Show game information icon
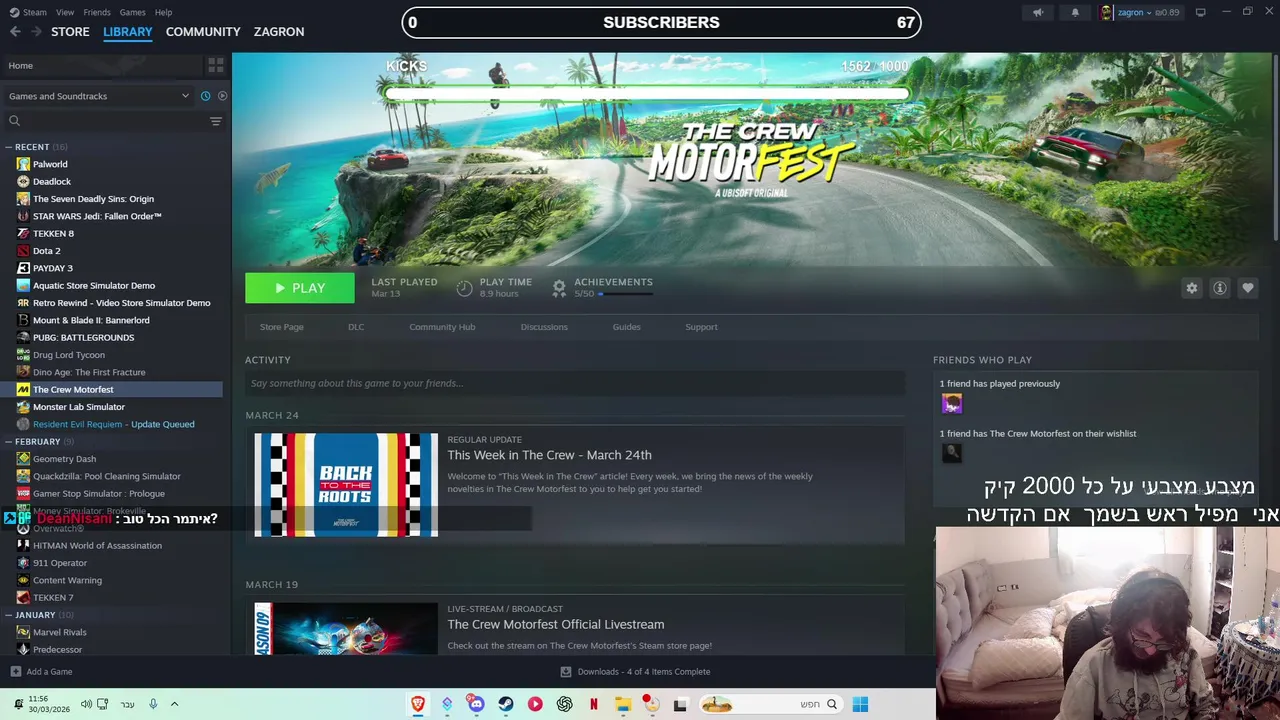The height and width of the screenshot is (720, 1280). tap(1220, 288)
